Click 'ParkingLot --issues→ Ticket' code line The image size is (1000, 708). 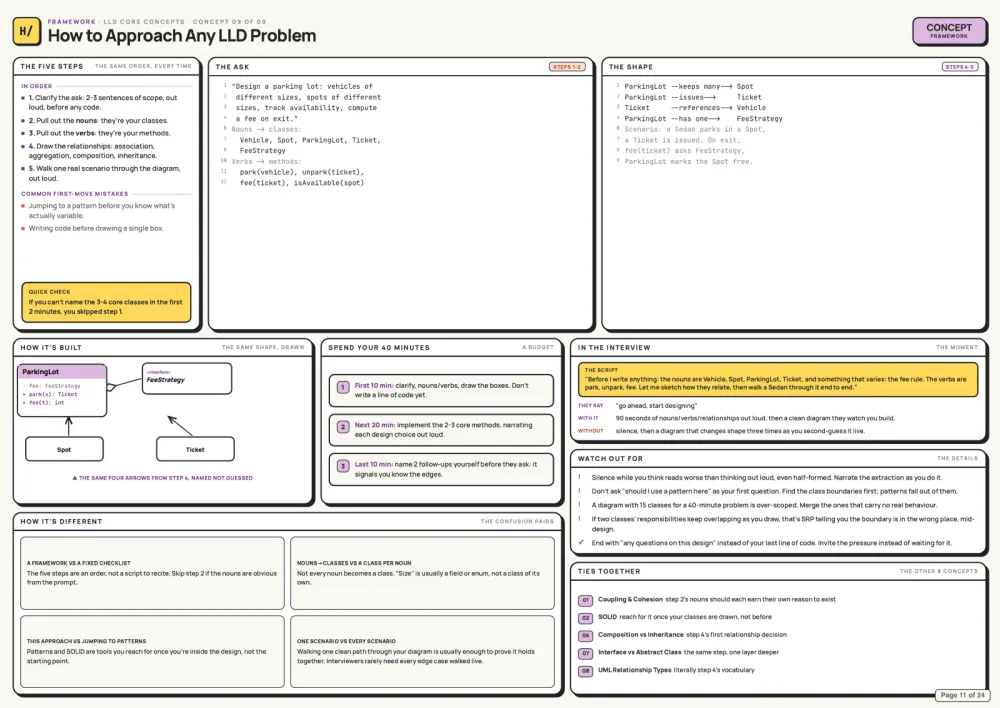pos(693,98)
